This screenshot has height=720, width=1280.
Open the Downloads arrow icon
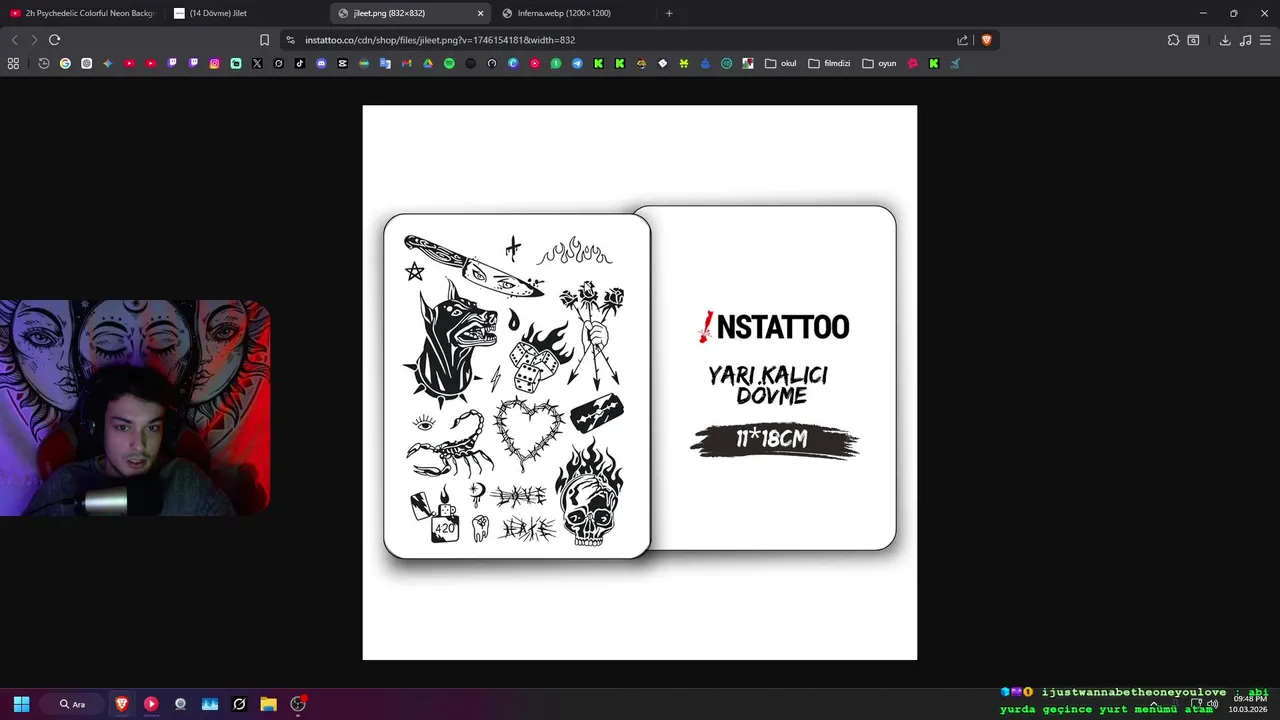(x=1225, y=40)
